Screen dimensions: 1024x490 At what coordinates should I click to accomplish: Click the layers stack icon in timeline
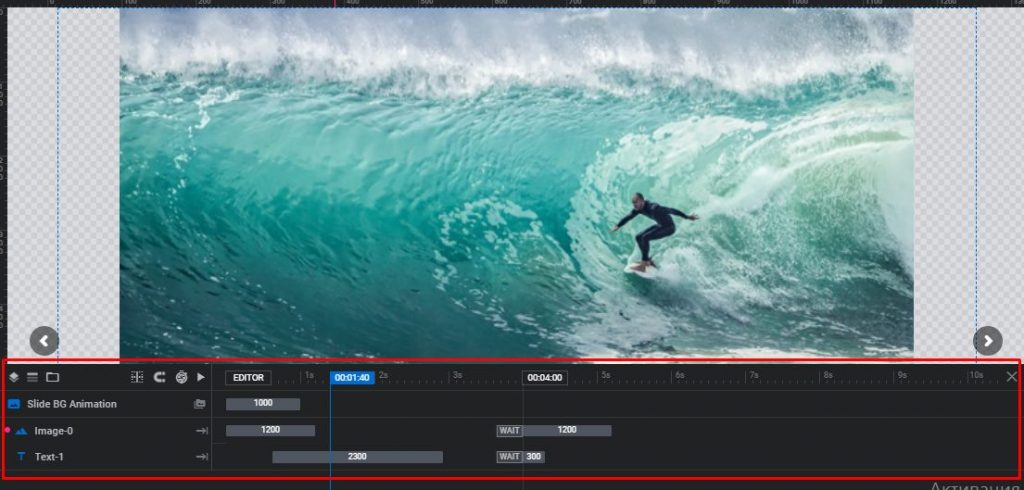[14, 377]
